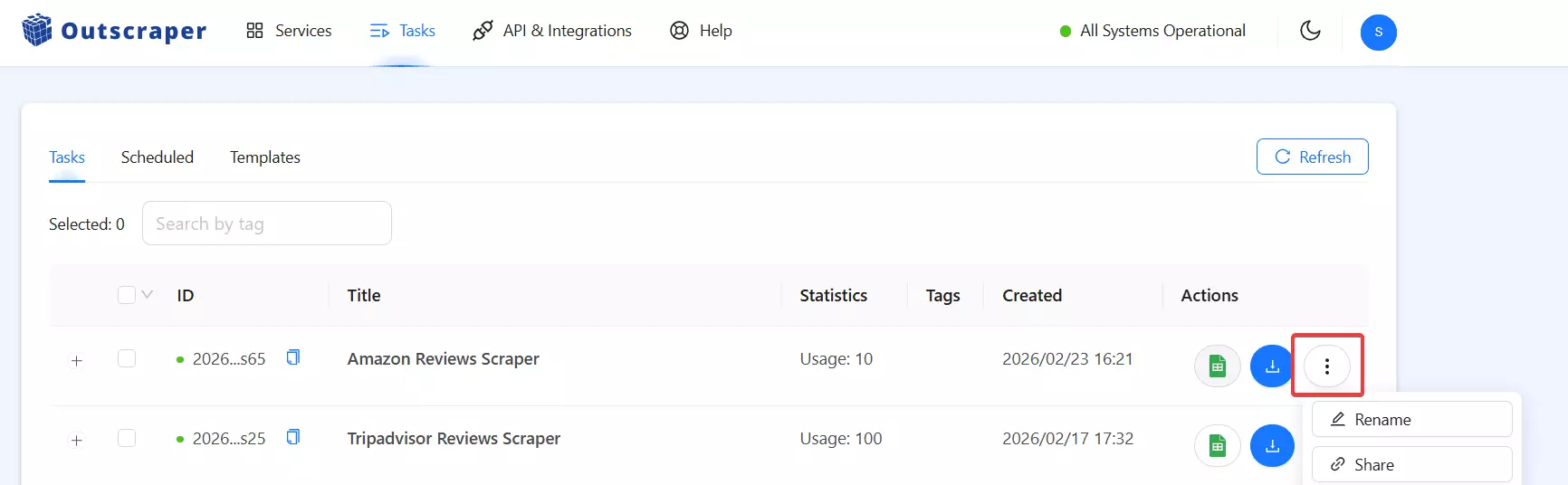Check All Systems Operational status
Screen dimensions: 1568x485
(1152, 31)
